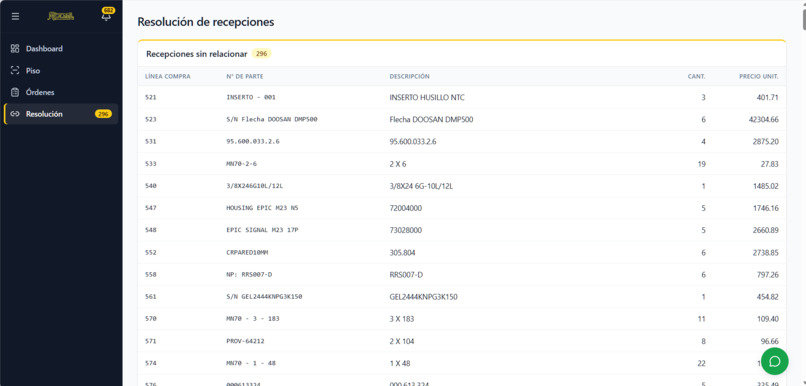This screenshot has height=386, width=806.
Task: Click the LÍNEA COMPRA column header
Action: coord(168,77)
